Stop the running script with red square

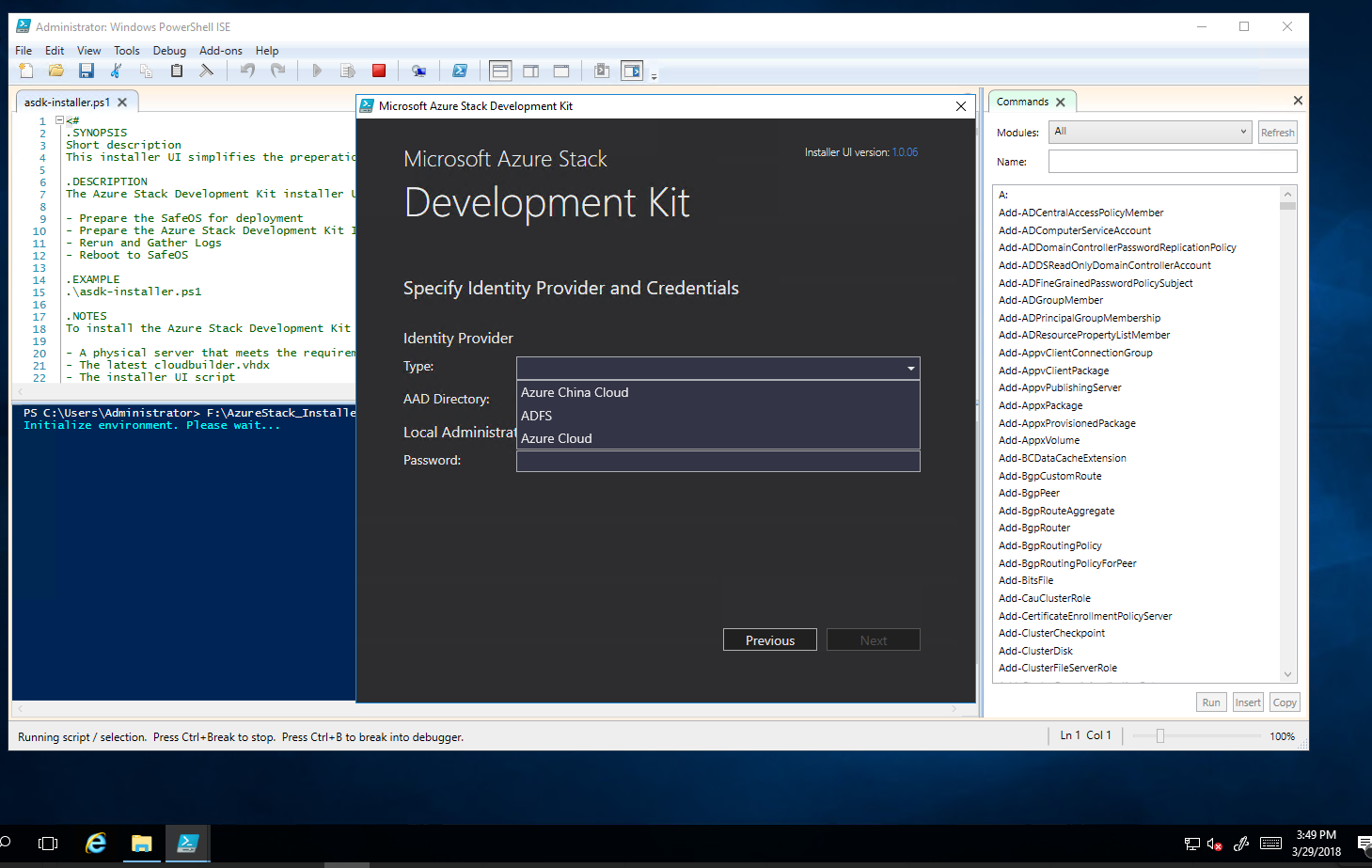point(379,71)
